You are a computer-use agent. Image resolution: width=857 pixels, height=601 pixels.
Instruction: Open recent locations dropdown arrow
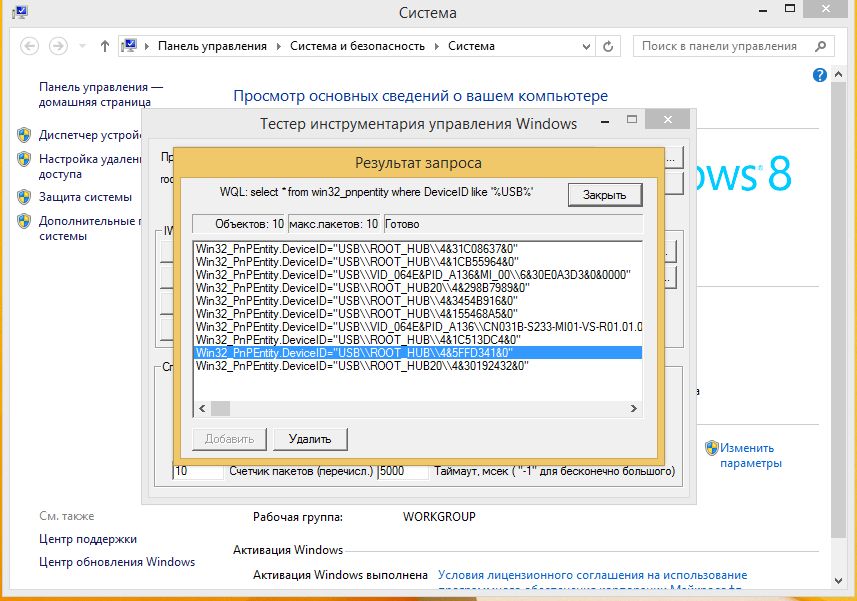tap(83, 46)
